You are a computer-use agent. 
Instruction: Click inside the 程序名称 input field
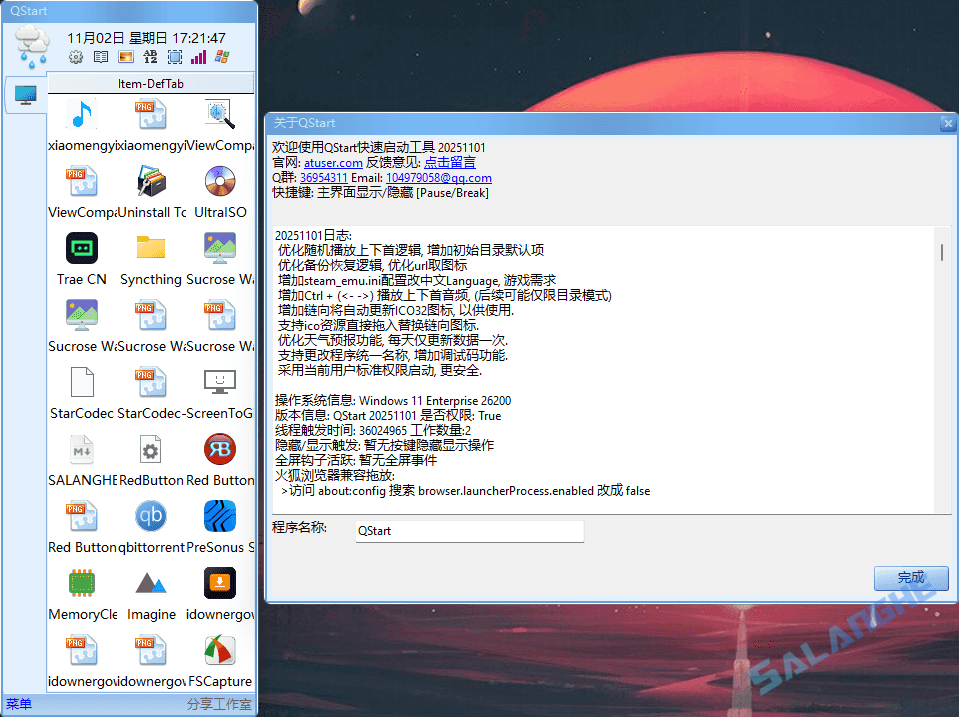(468, 531)
